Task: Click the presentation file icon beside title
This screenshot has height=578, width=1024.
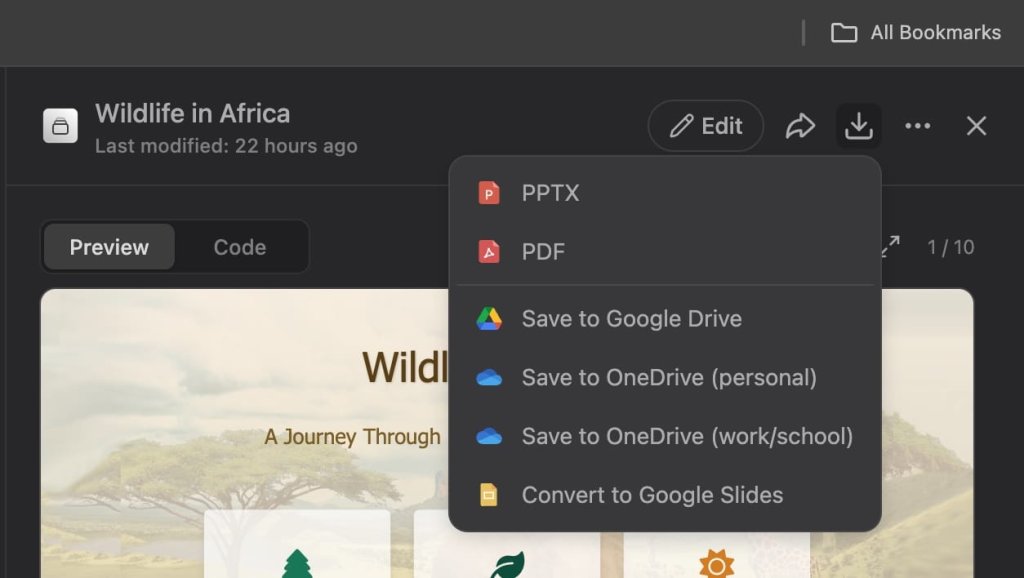Action: coord(60,125)
